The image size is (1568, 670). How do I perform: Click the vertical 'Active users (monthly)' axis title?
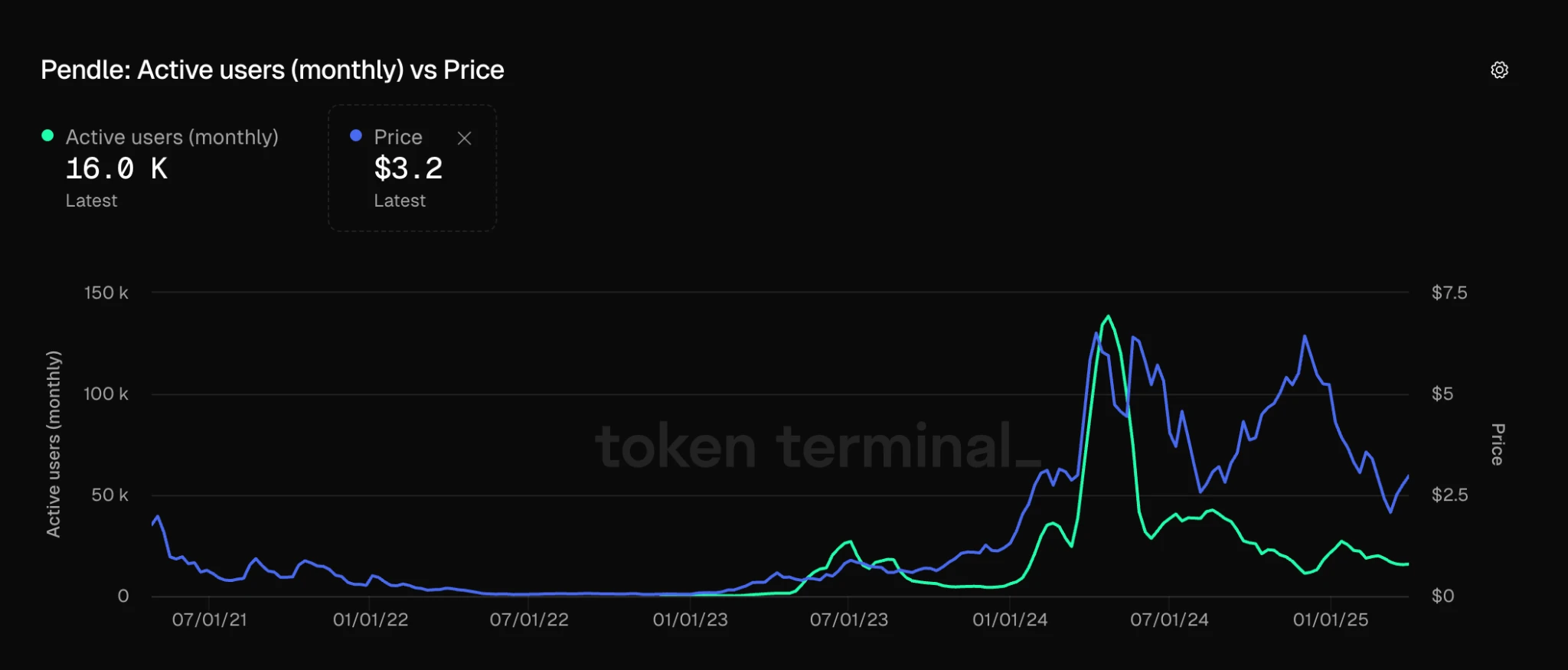pyautogui.click(x=53, y=444)
